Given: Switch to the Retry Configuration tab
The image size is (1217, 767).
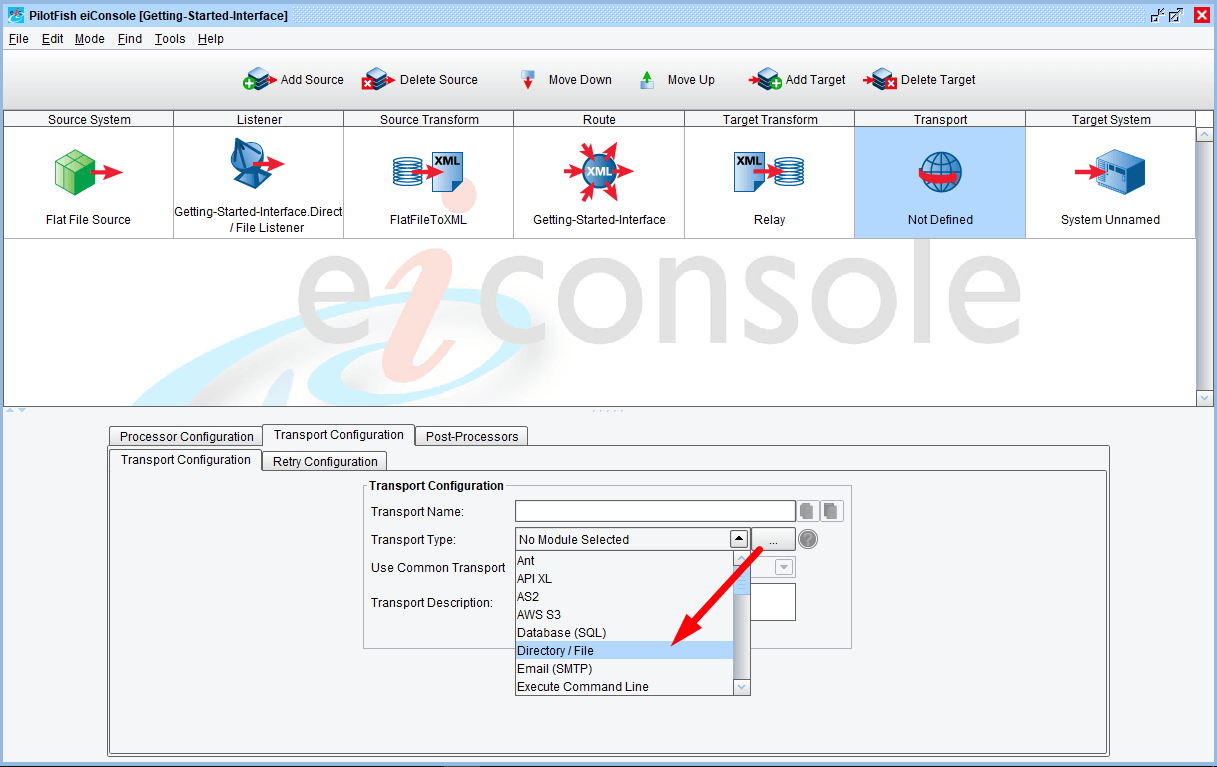Looking at the screenshot, I should tap(325, 462).
